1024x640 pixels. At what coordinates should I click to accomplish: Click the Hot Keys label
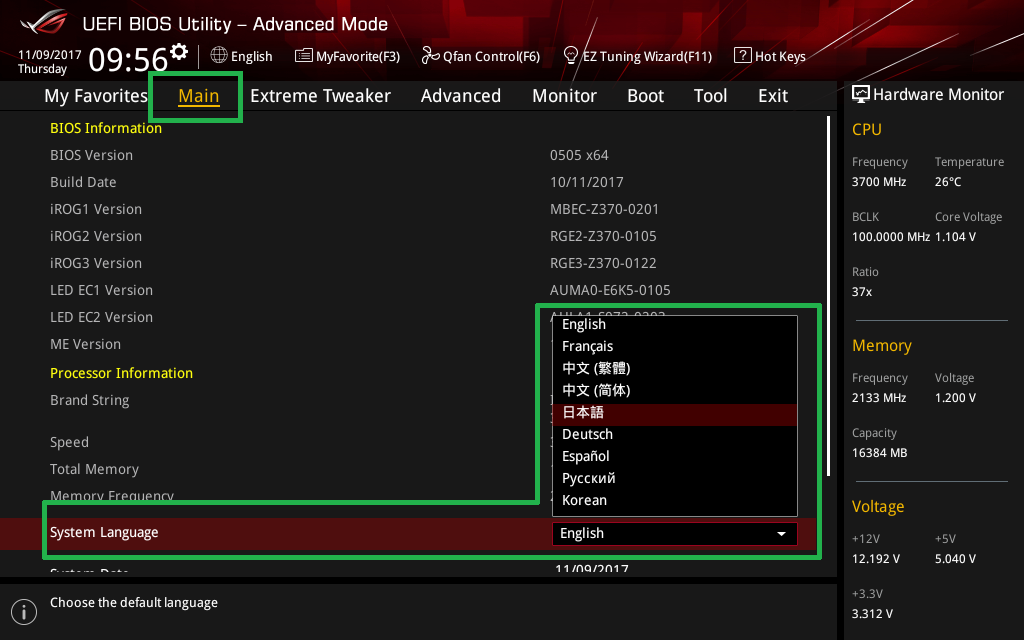pos(780,56)
